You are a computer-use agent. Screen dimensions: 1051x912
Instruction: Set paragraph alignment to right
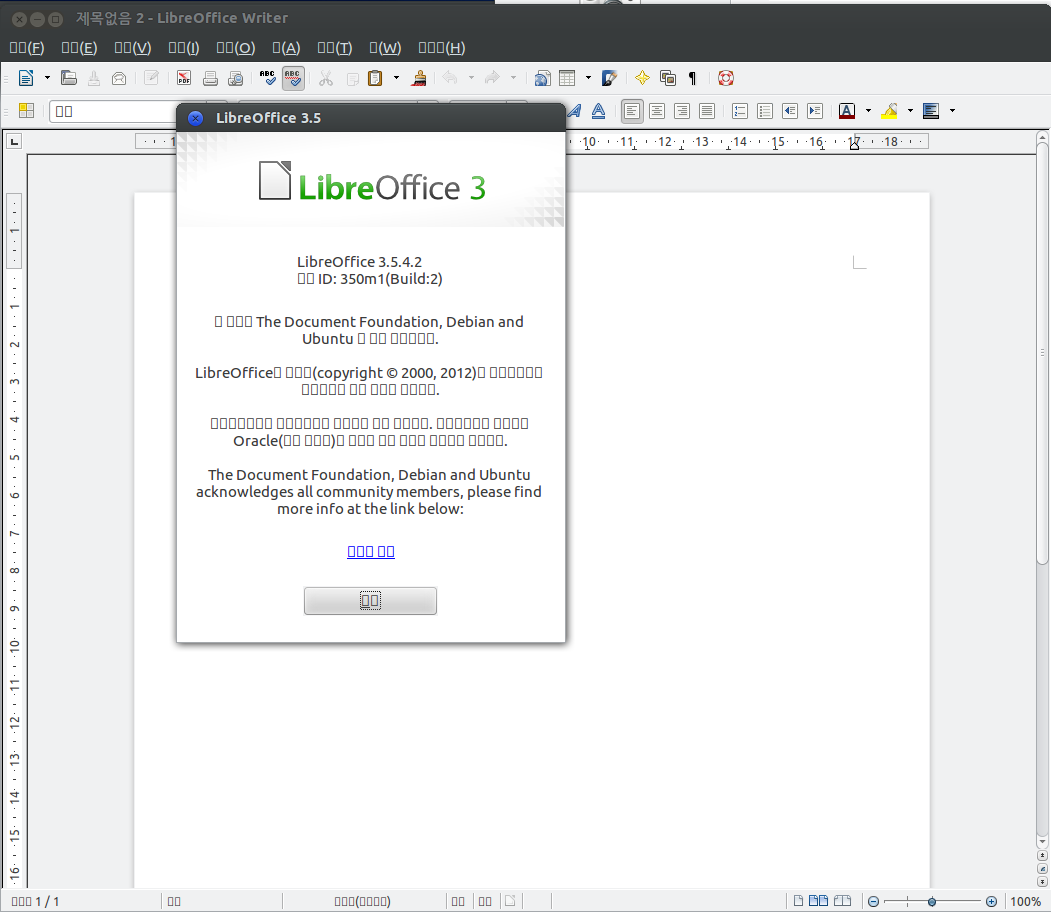point(682,111)
